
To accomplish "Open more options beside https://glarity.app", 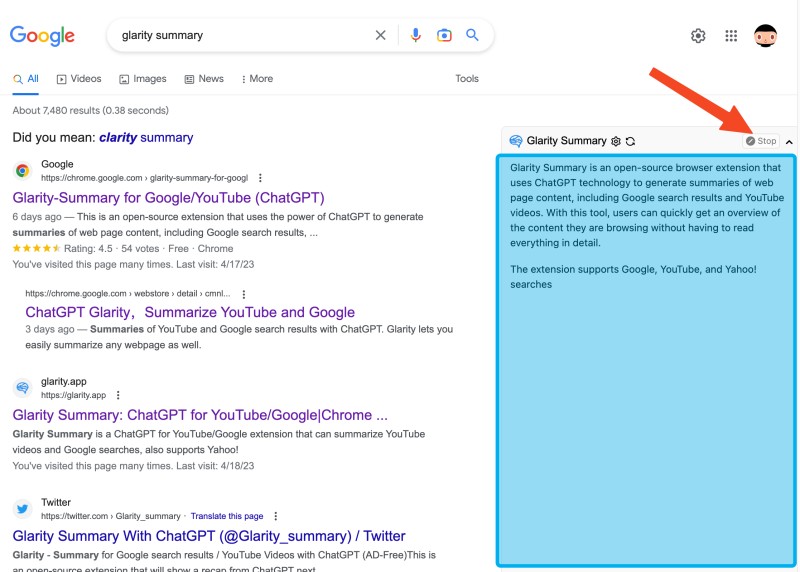I will click(x=118, y=395).
